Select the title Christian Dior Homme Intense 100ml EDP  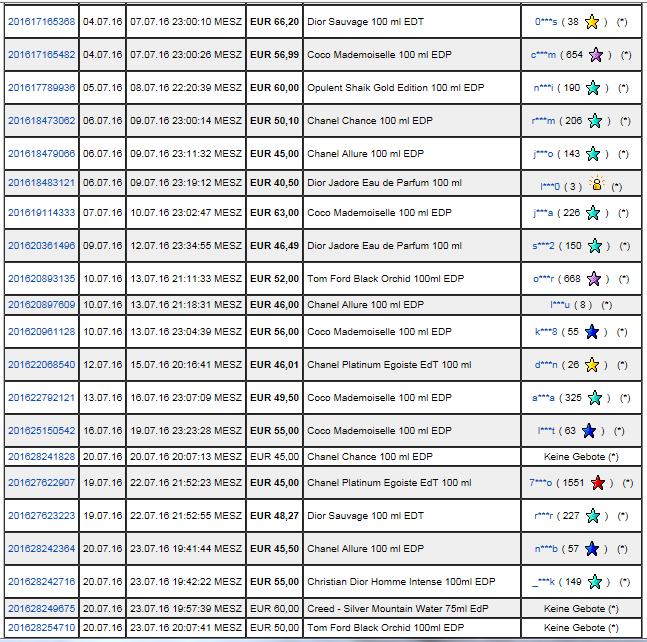401,581
